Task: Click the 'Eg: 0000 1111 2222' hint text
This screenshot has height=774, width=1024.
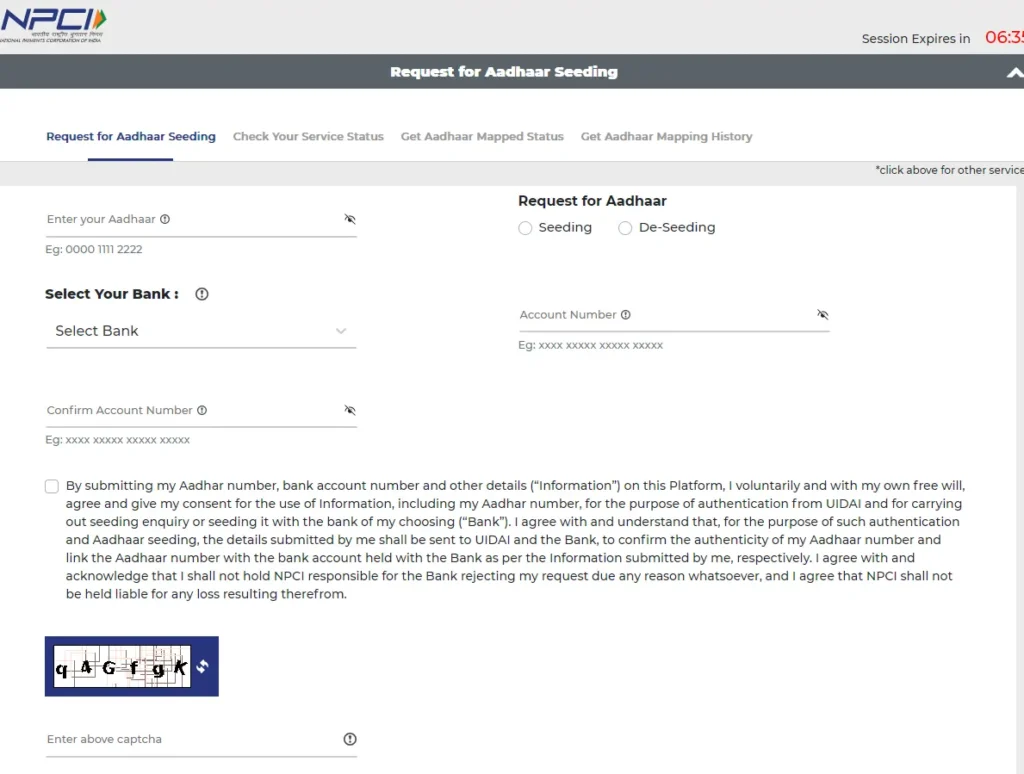Action: 93,249
